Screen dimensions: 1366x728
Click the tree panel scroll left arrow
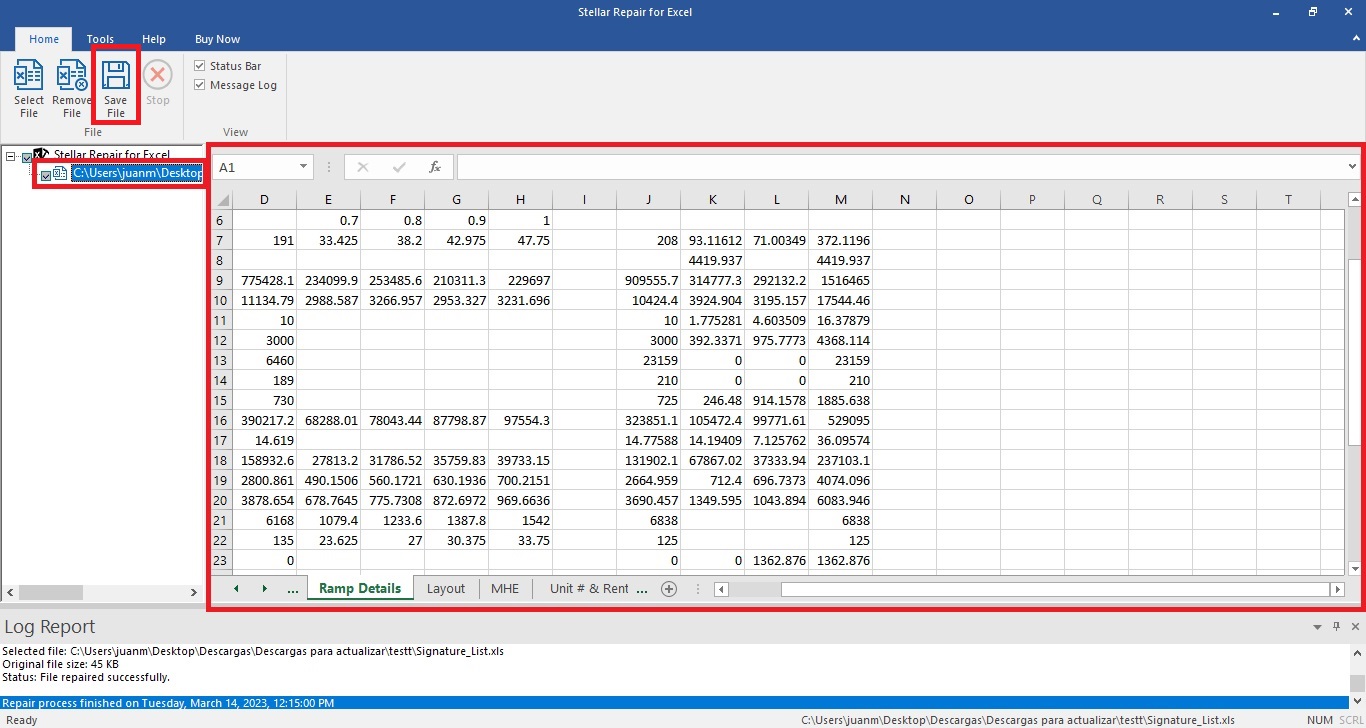click(x=10, y=593)
